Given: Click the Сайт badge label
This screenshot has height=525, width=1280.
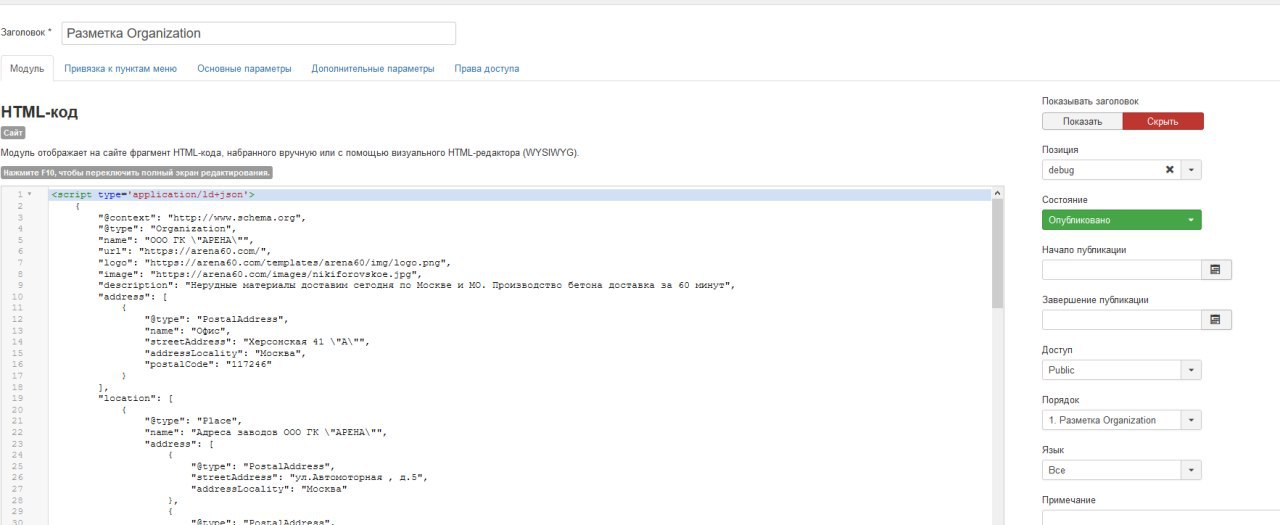Looking at the screenshot, I should click(13, 133).
